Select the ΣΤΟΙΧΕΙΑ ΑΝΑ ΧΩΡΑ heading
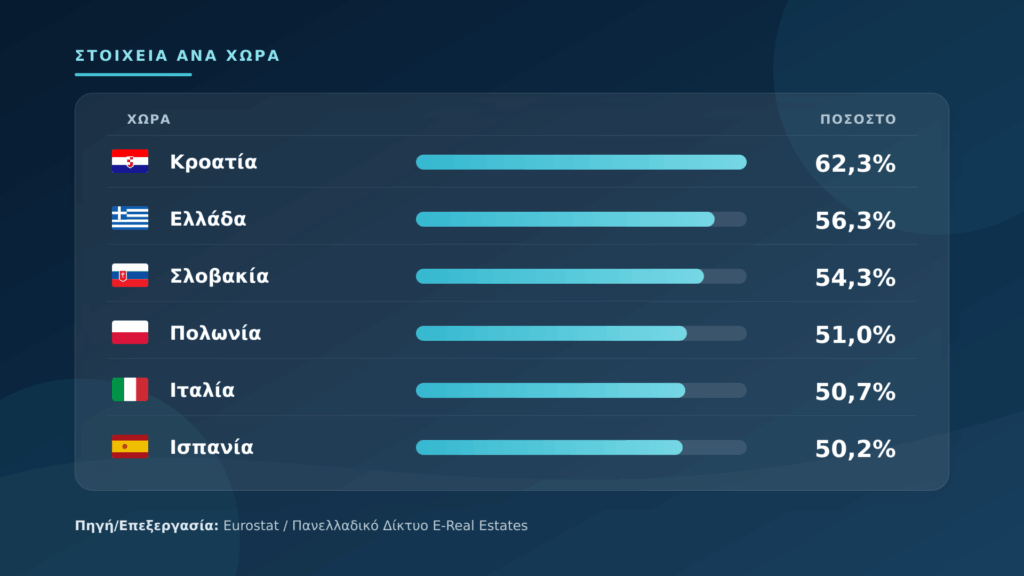The image size is (1024, 576). tap(178, 56)
